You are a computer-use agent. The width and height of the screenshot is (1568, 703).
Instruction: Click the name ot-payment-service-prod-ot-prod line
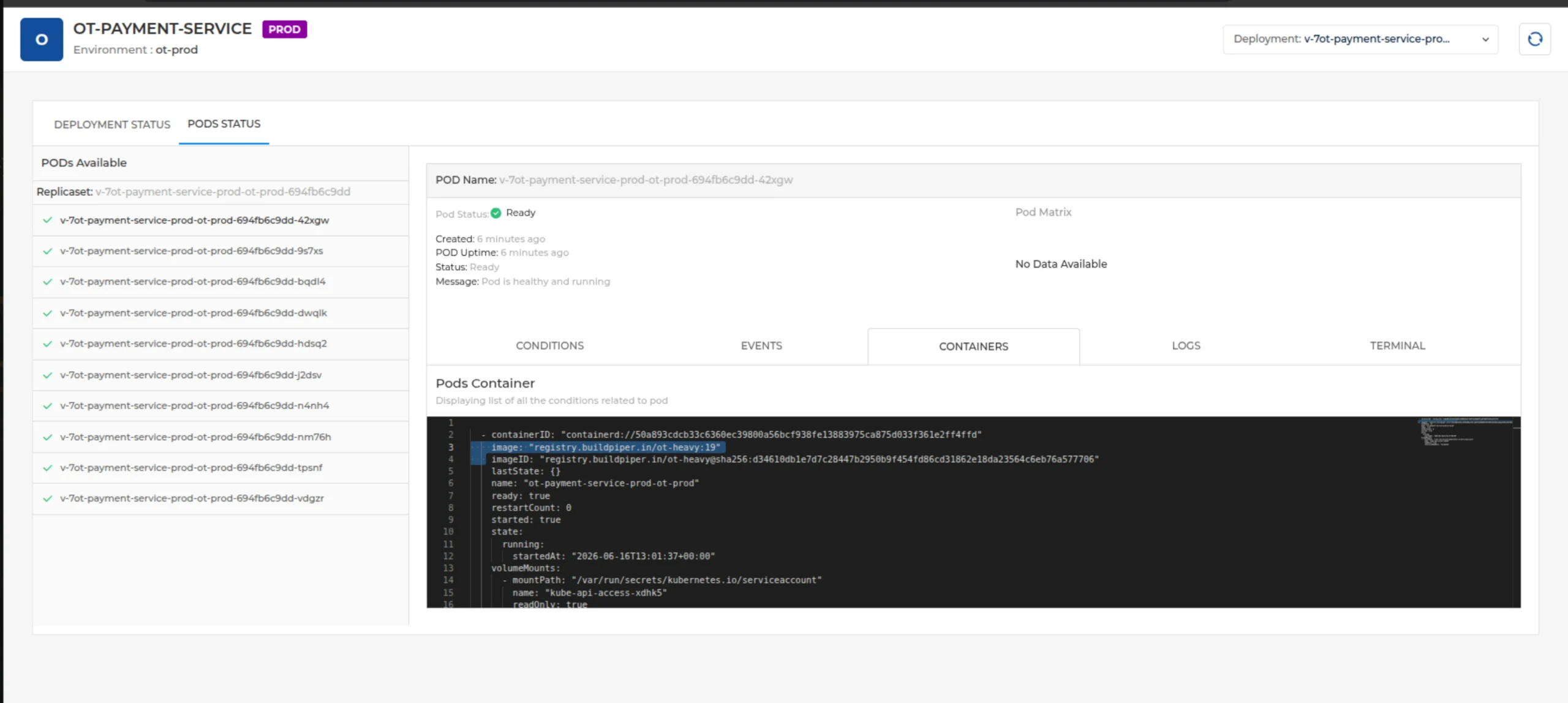[595, 483]
